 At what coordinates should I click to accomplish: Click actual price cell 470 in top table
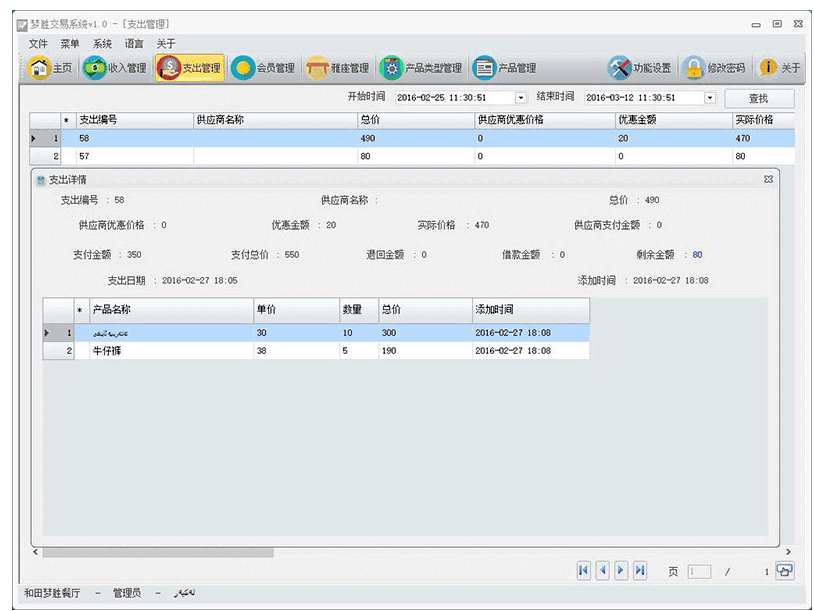[763, 139]
